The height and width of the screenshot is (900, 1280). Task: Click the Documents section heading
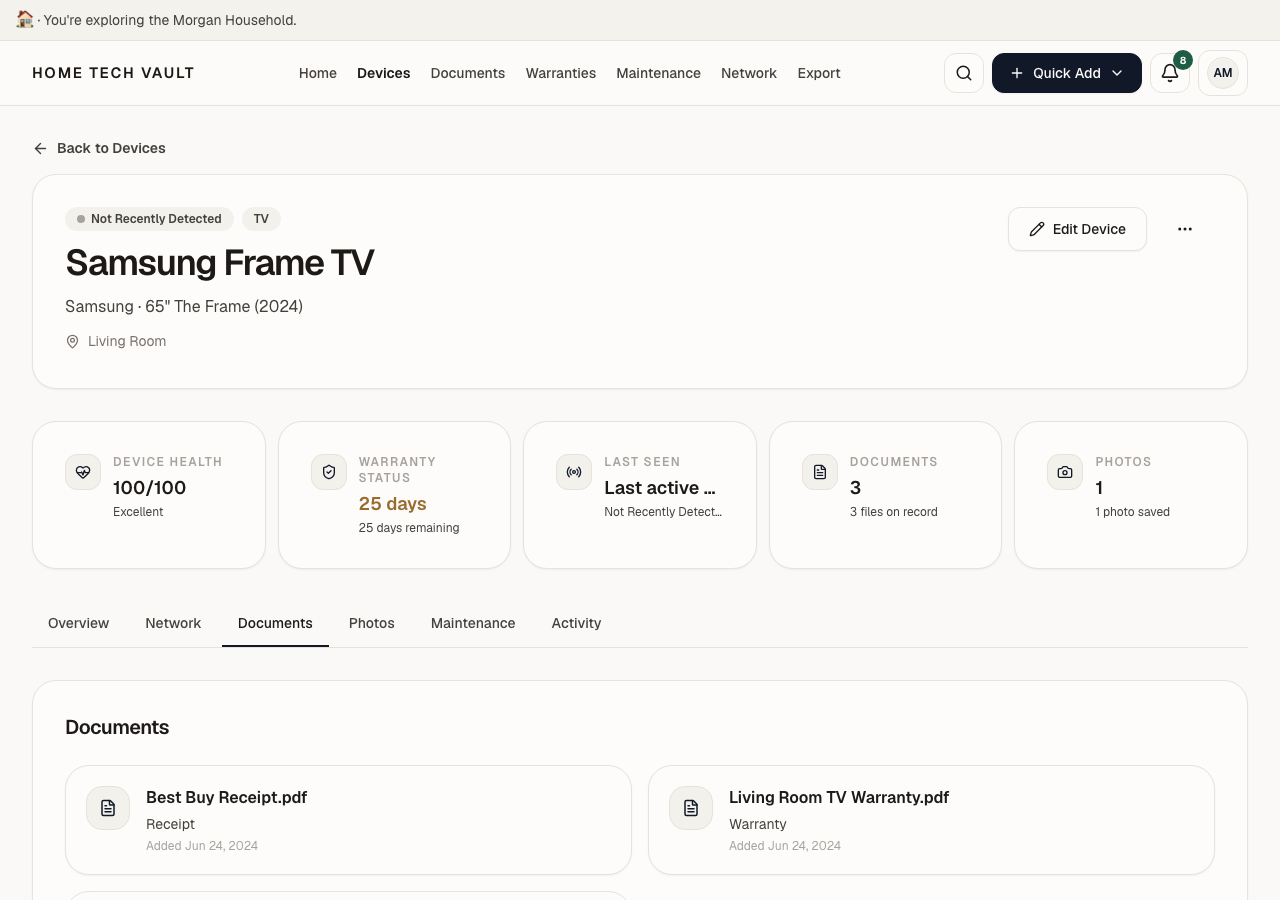pos(117,727)
